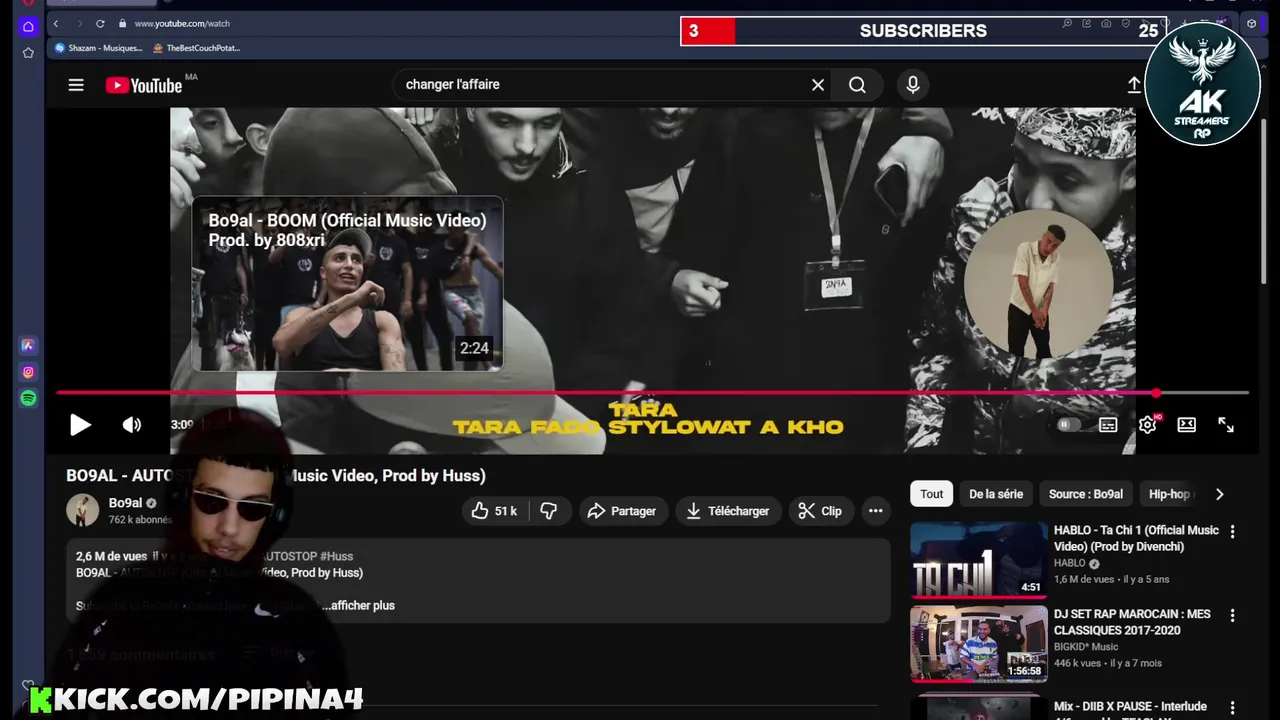Click the circular end-screen channel thumbnail
This screenshot has width=1280, height=720.
pyautogui.click(x=1038, y=284)
